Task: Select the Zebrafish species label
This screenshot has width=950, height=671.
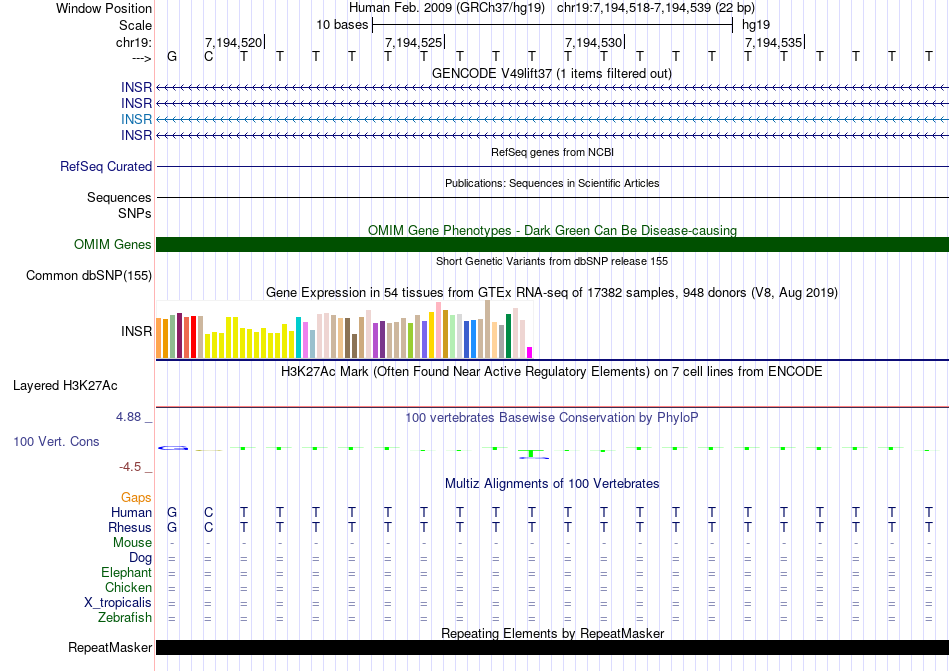Action: coord(125,618)
